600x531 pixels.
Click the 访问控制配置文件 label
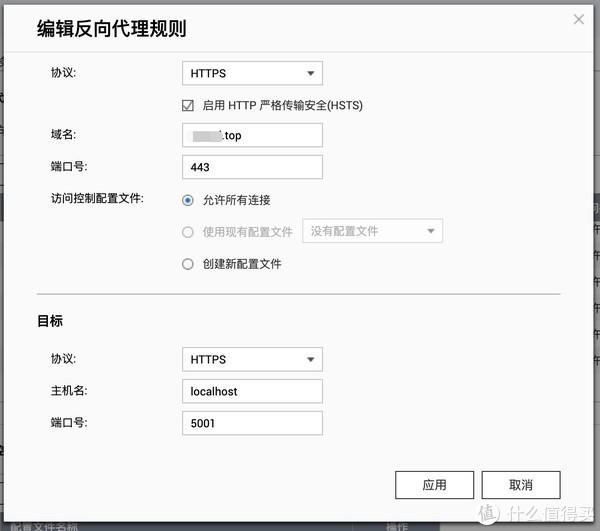[97, 198]
